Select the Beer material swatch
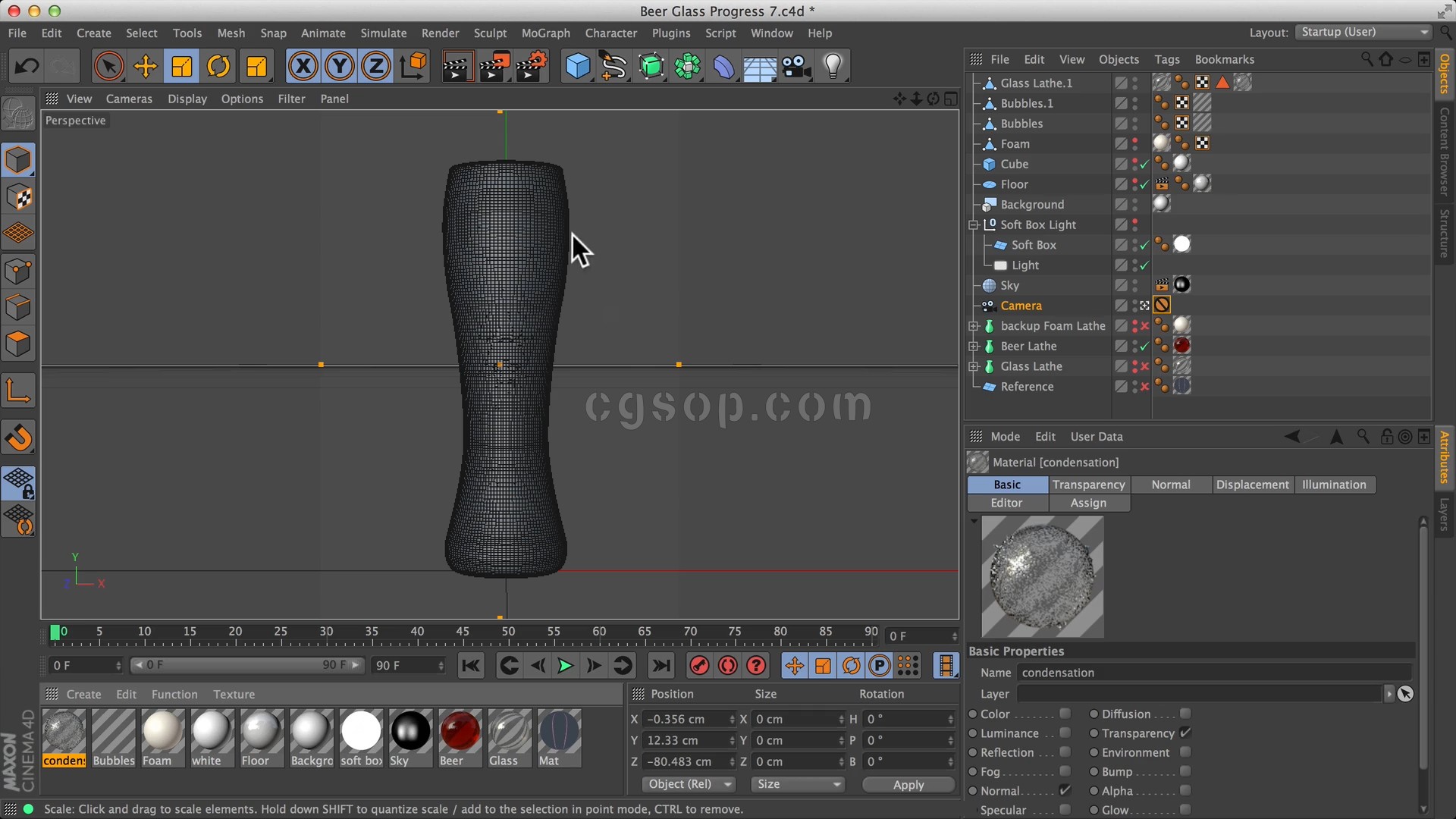The width and height of the screenshot is (1456, 819). pos(460,732)
